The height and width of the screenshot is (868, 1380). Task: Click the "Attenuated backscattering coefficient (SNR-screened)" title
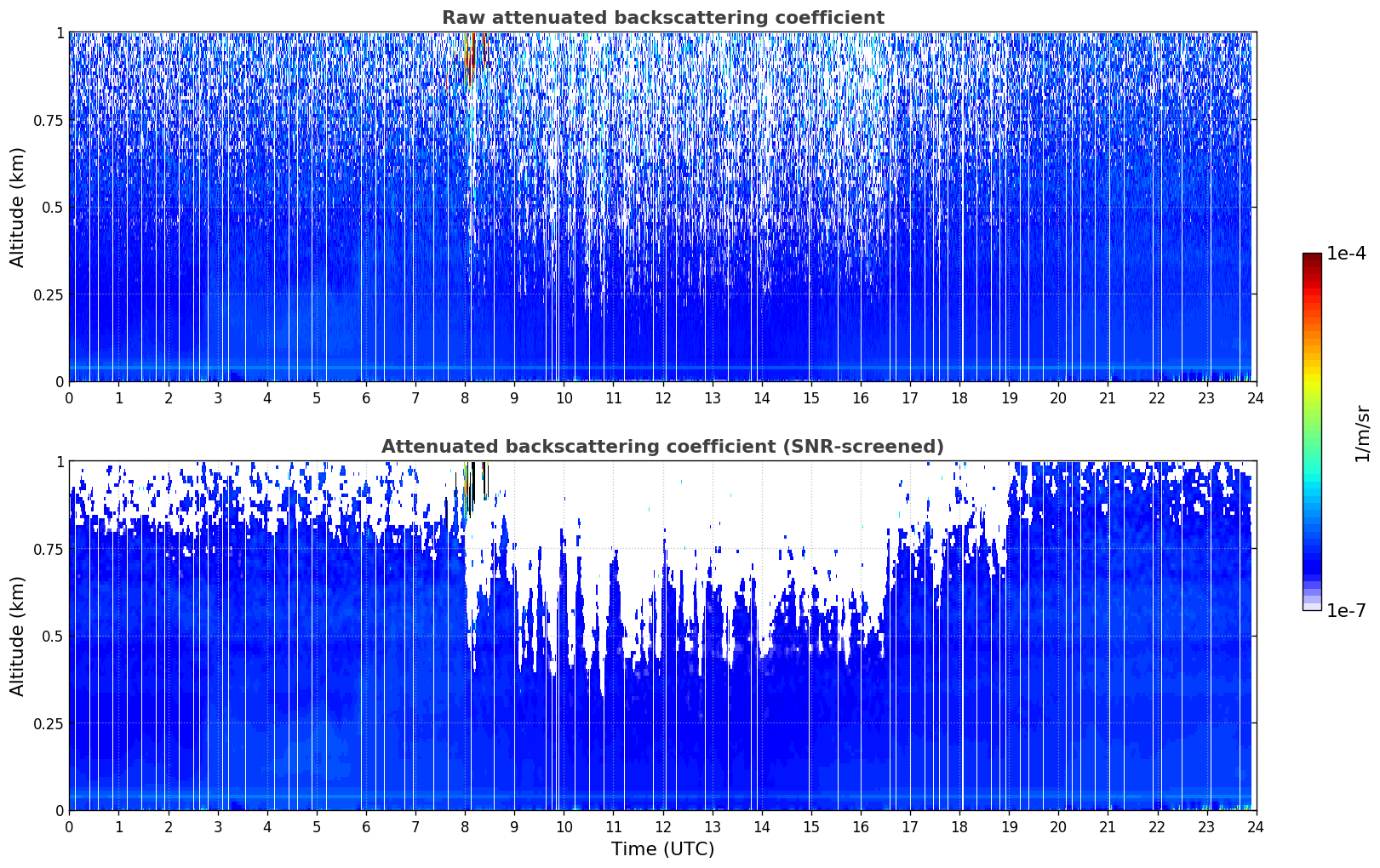(662, 447)
